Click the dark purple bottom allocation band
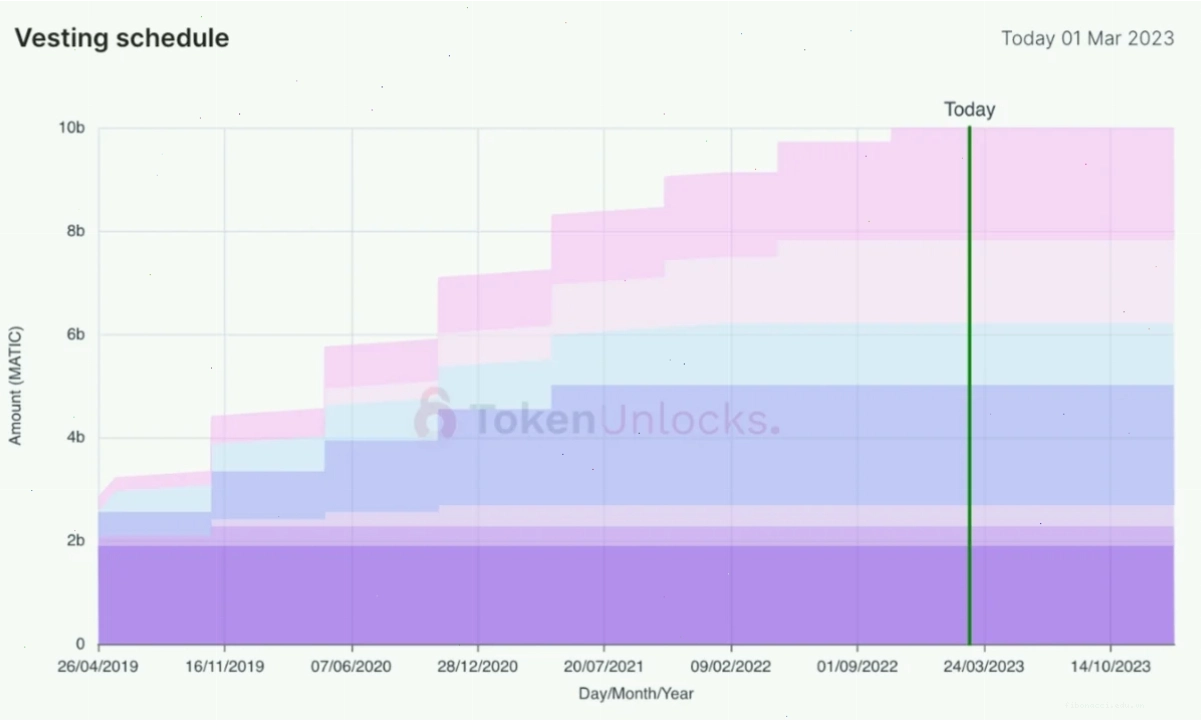 [x=635, y=595]
